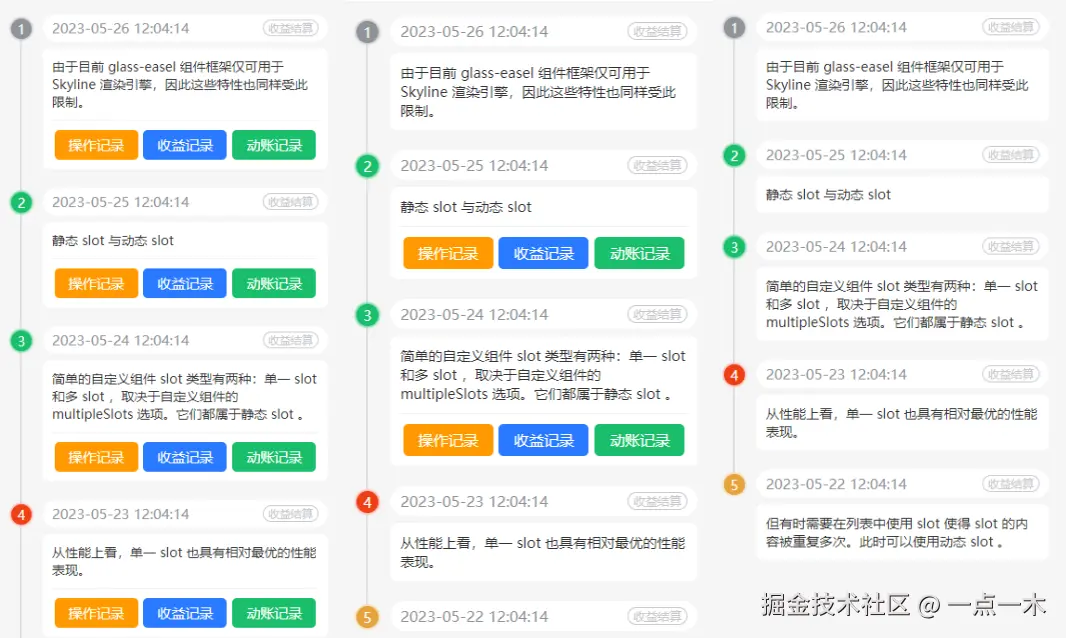The height and width of the screenshot is (638, 1066).
Task: Click the 收益结算 tag on the 2023-05-22 right column entry
Action: [x=1011, y=484]
